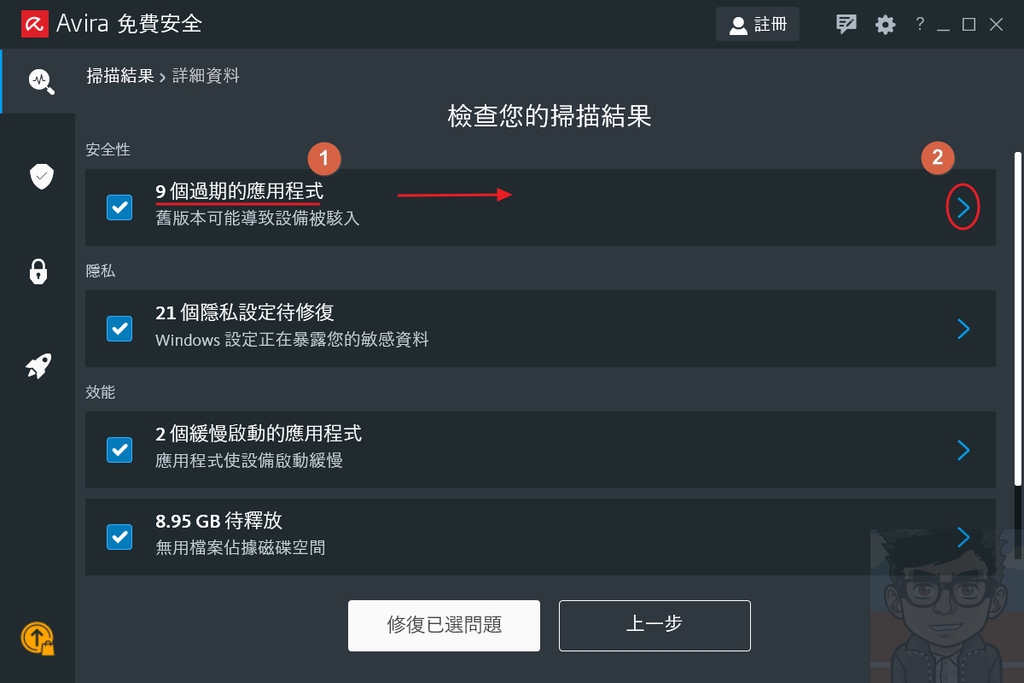Uncheck the 9 個過期的應用程式 checkbox
The width and height of the screenshot is (1024, 683).
120,208
